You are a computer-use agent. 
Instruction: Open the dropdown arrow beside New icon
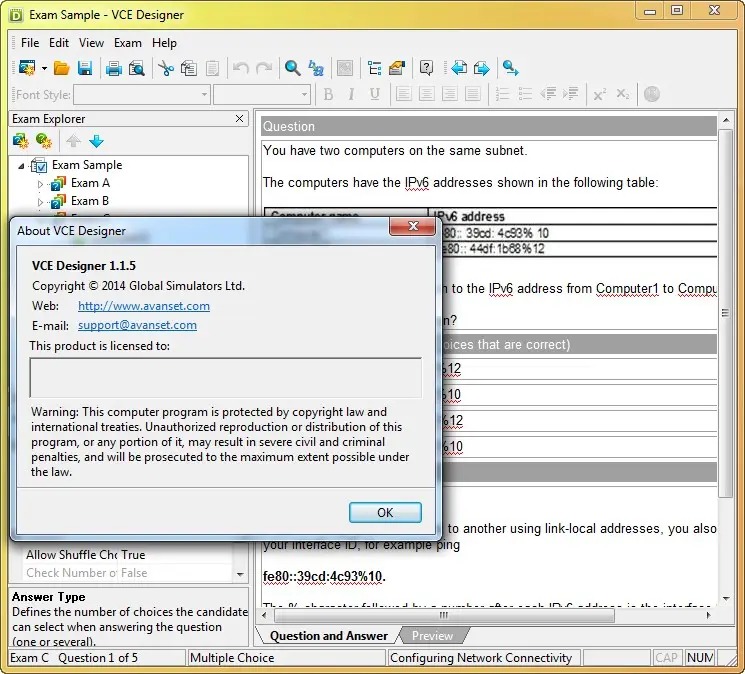click(44, 68)
